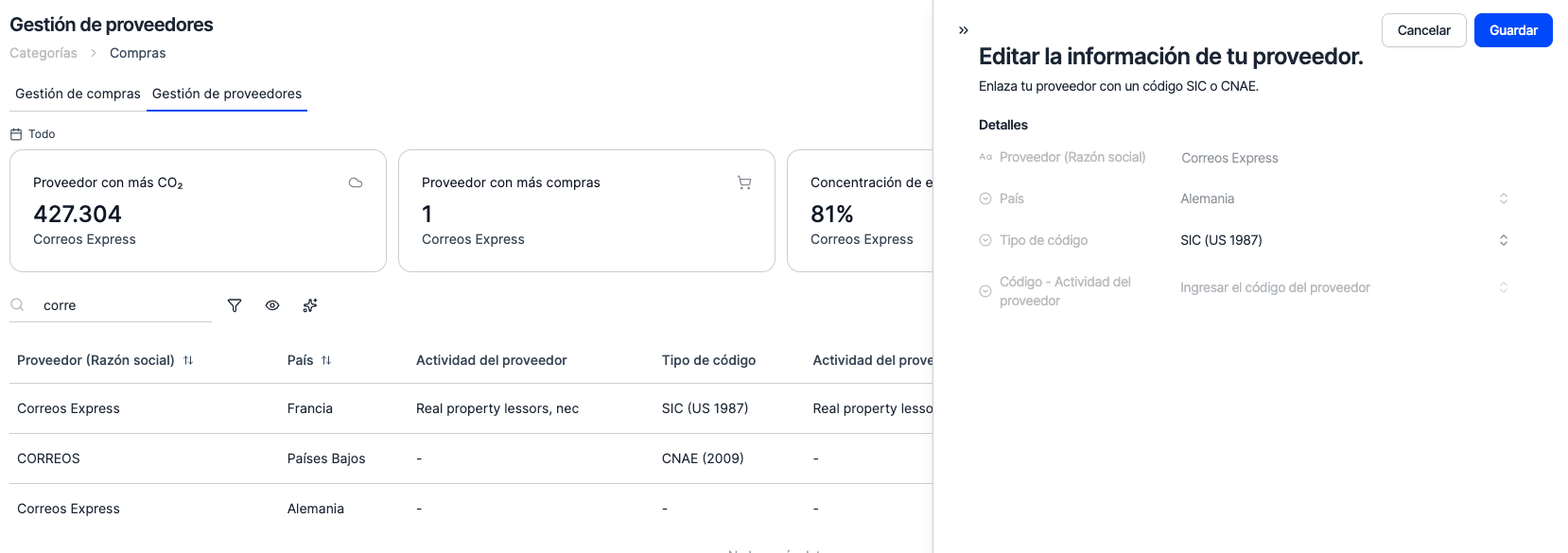Click the 427.304 value
1568x553 pixels.
click(78, 215)
